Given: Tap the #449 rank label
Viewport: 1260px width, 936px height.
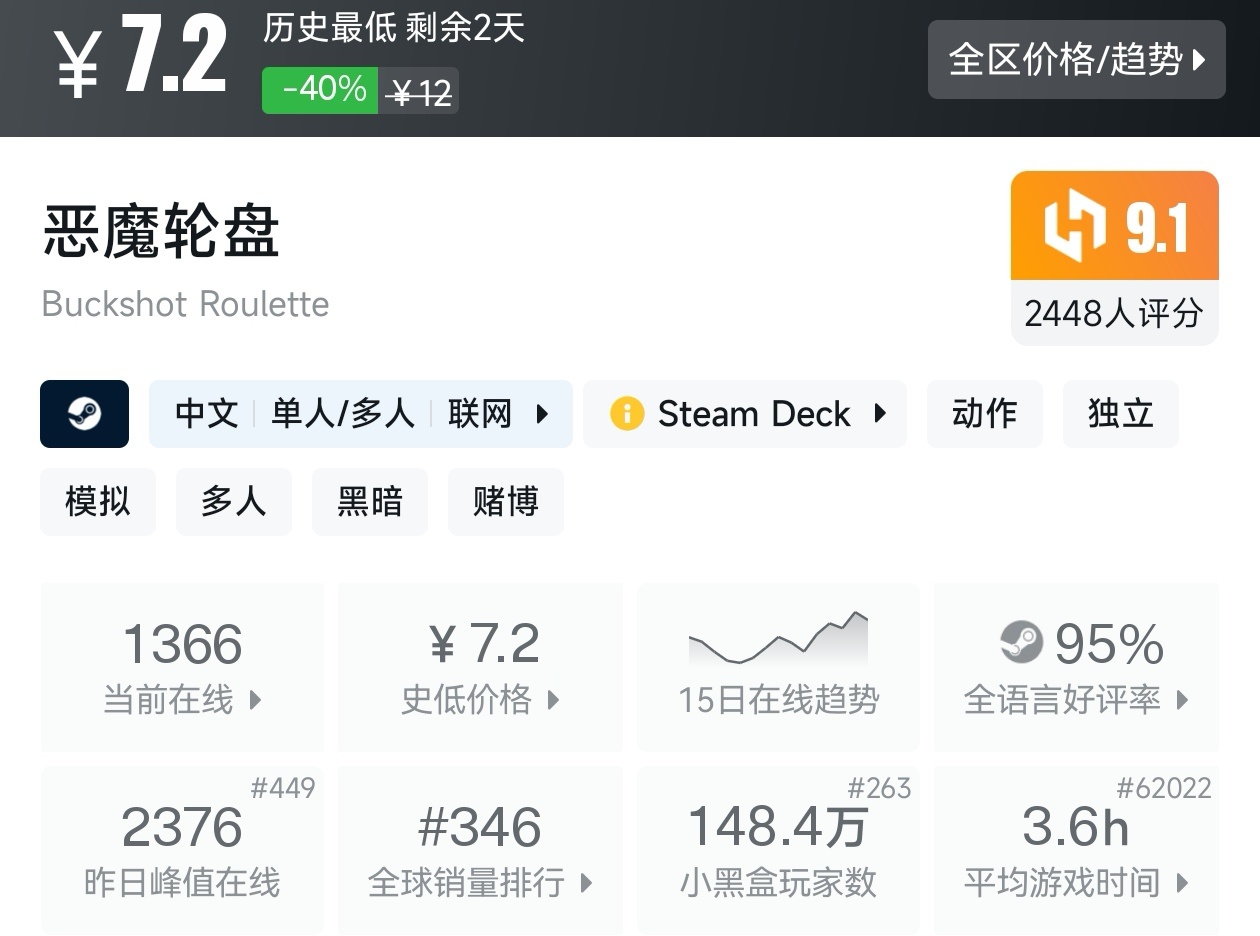Looking at the screenshot, I should 283,788.
